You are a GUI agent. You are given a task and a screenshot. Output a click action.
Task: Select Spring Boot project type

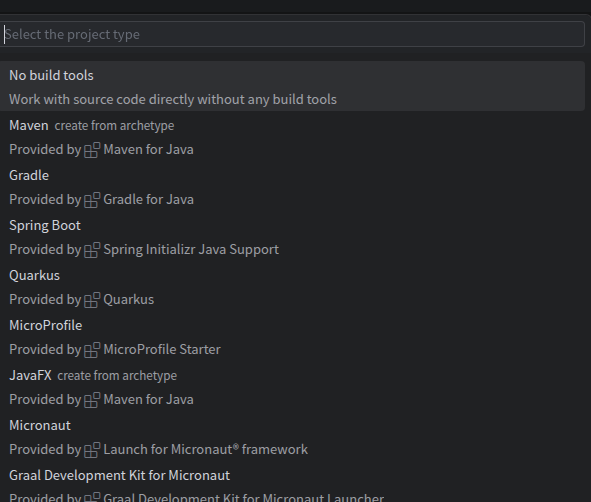292,237
